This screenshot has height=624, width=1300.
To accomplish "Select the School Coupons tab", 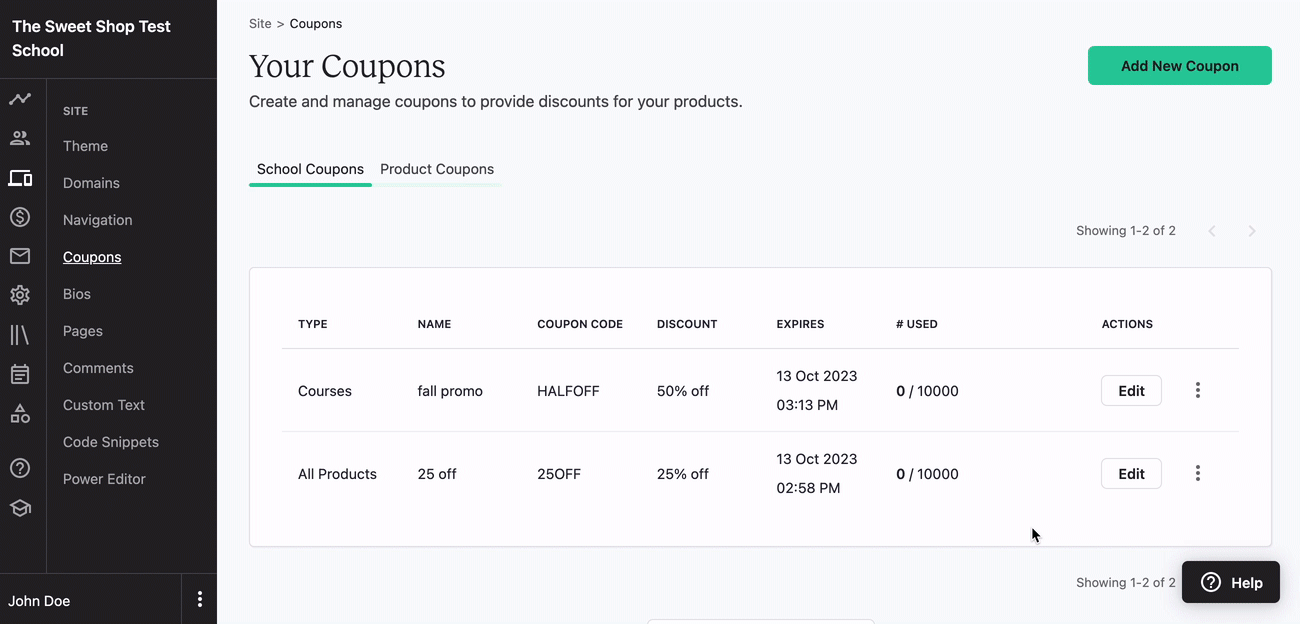I will coord(310,169).
